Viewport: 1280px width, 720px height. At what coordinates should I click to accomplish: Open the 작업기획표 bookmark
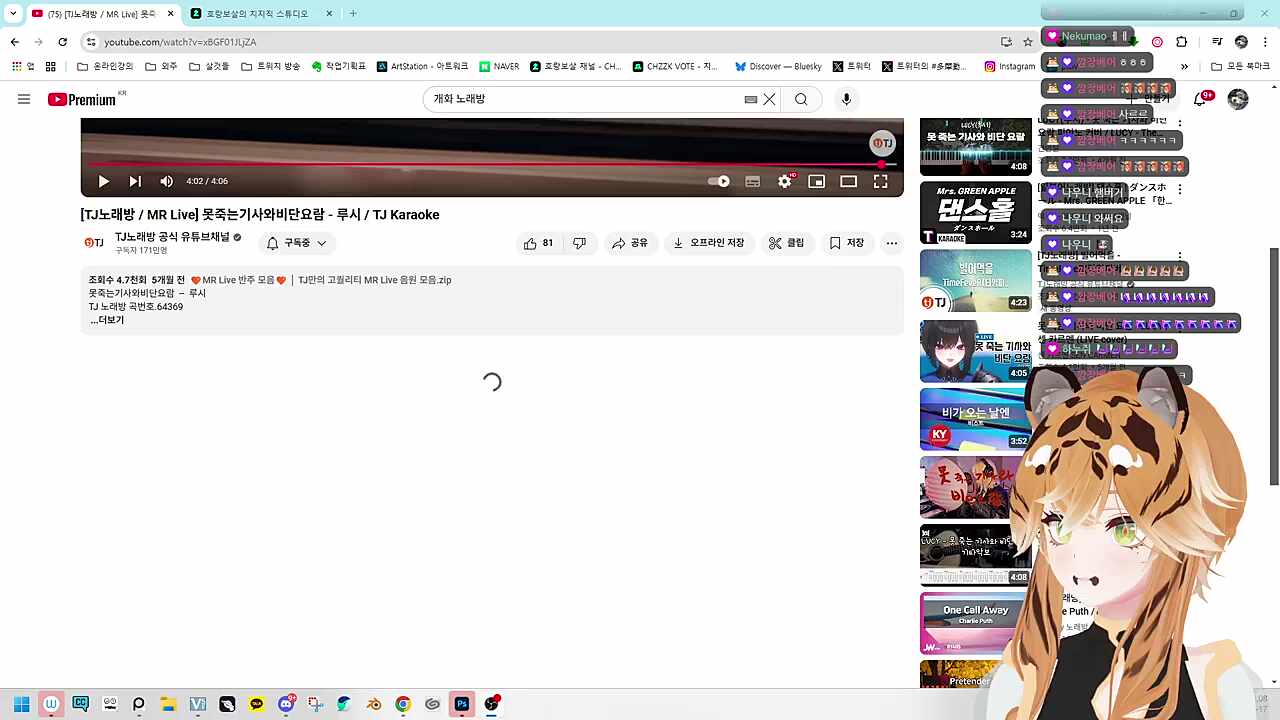[338, 67]
